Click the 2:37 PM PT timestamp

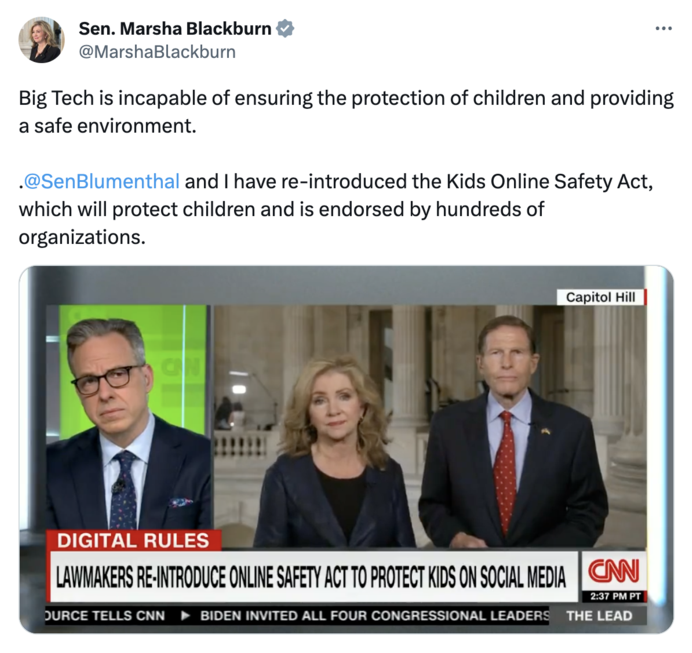click(615, 597)
